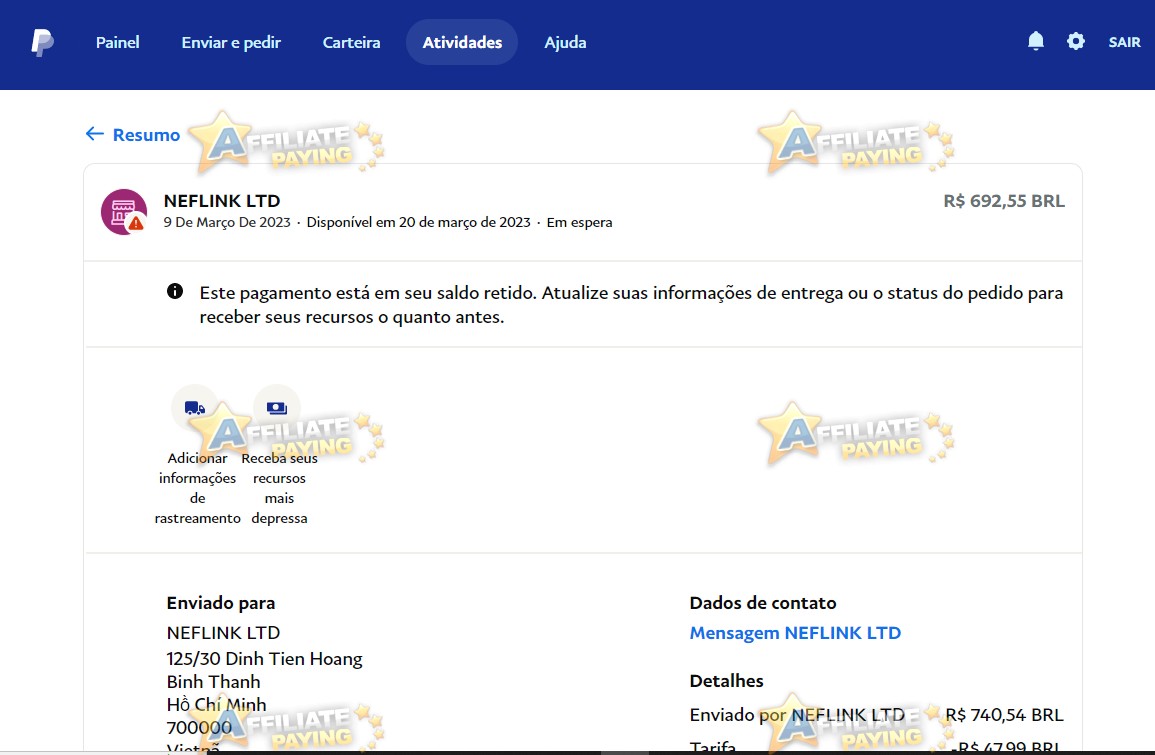Image resolution: width=1155 pixels, height=755 pixels.
Task: Click the Em espera status text
Action: [579, 222]
